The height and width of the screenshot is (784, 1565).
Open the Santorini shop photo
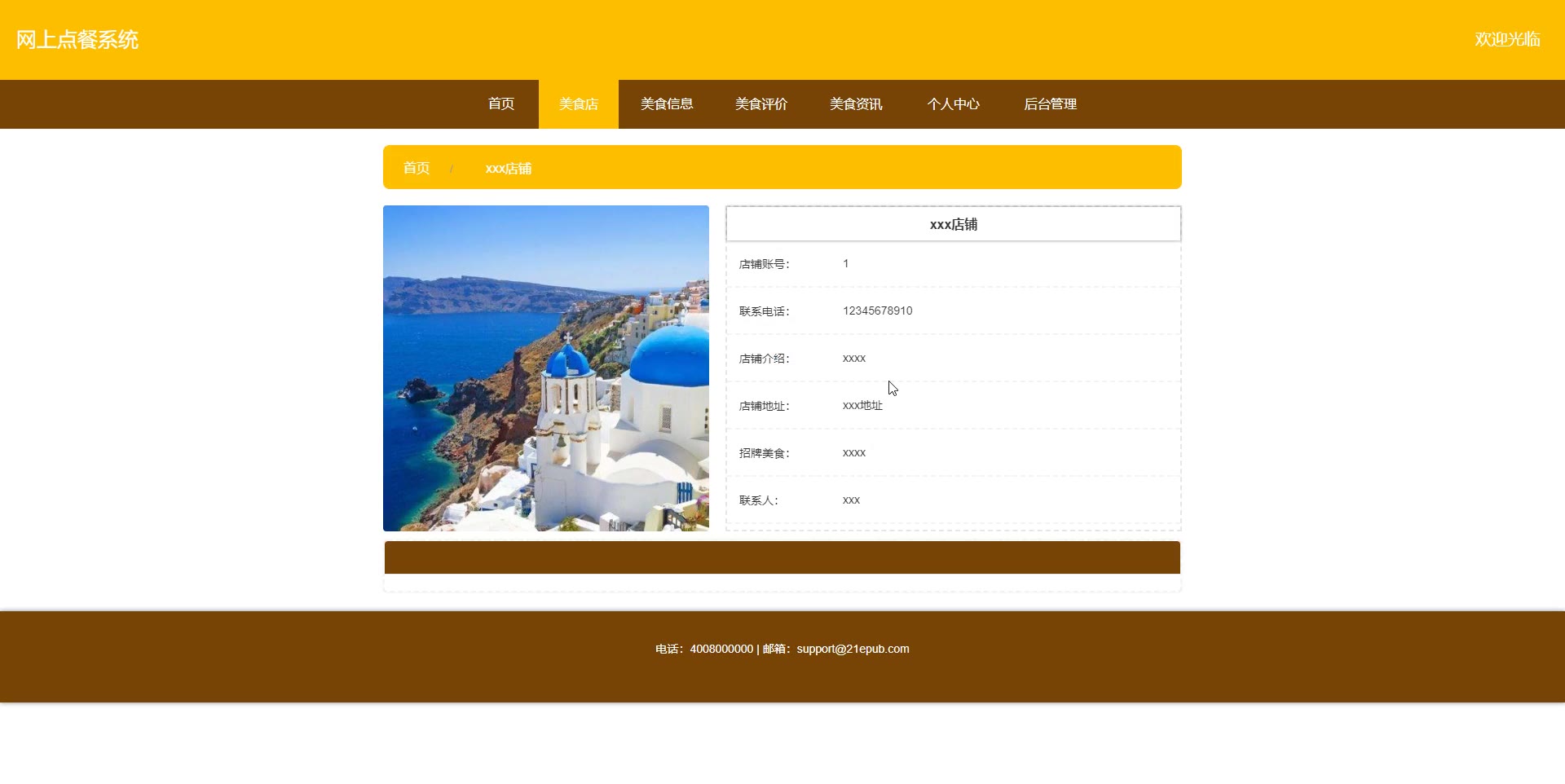point(546,368)
